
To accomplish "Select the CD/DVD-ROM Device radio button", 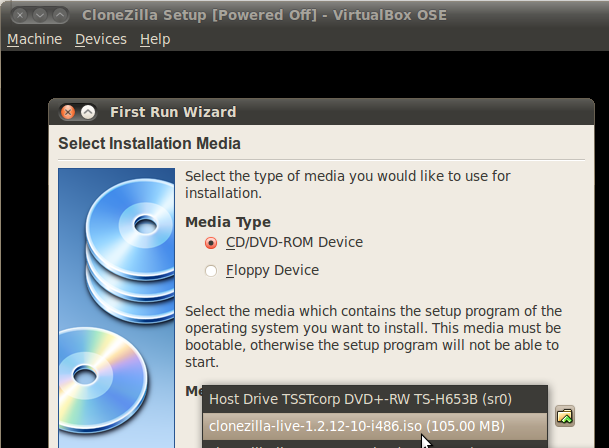I will point(211,243).
